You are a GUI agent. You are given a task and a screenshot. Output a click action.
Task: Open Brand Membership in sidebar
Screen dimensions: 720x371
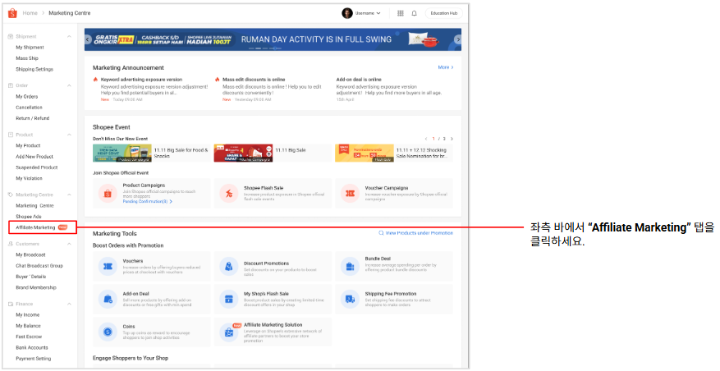[x=36, y=287]
